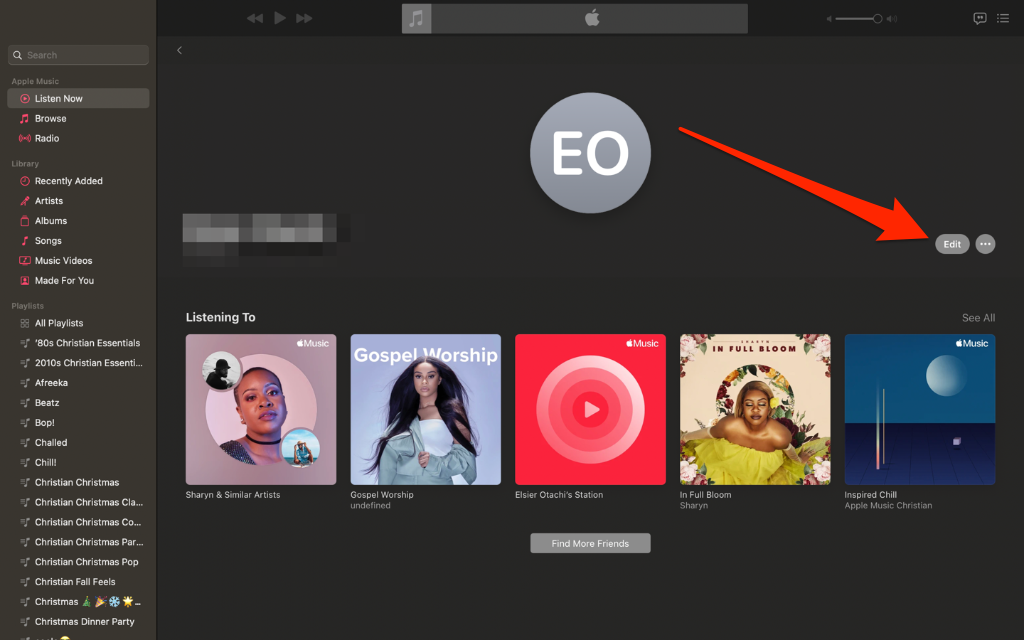Open Challed playlist
The image size is (1024, 640).
(x=78, y=443)
